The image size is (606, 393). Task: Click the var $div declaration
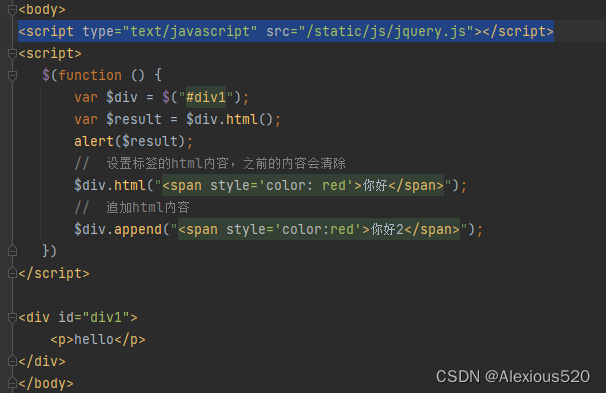162,97
